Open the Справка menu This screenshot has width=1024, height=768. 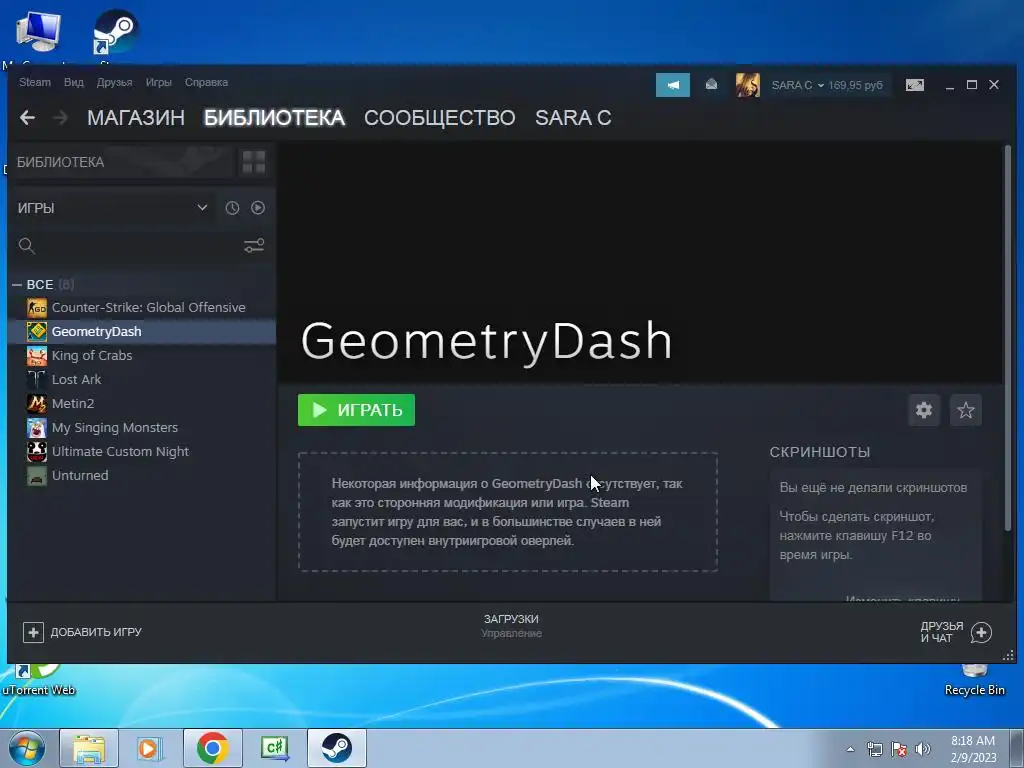tap(206, 82)
